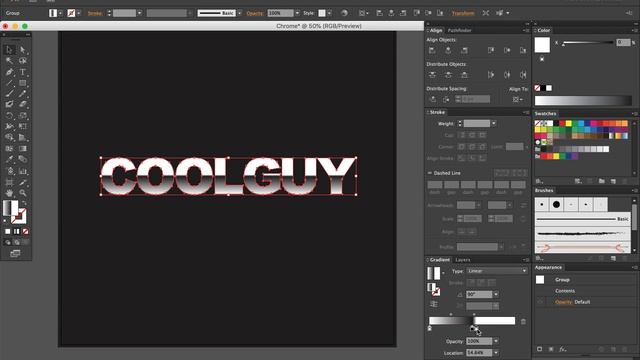Click Contents row in Appearance panel
This screenshot has height=360, width=640.
coord(565,291)
